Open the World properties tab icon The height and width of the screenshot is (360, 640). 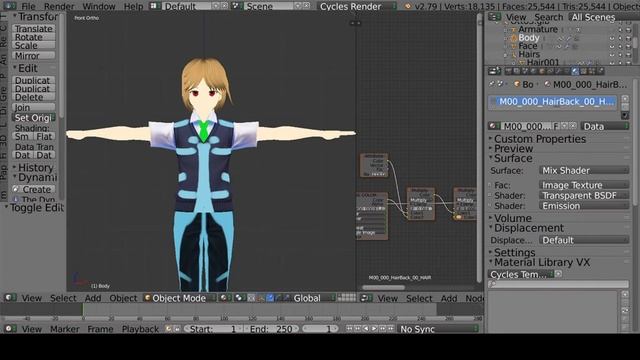coord(533,71)
